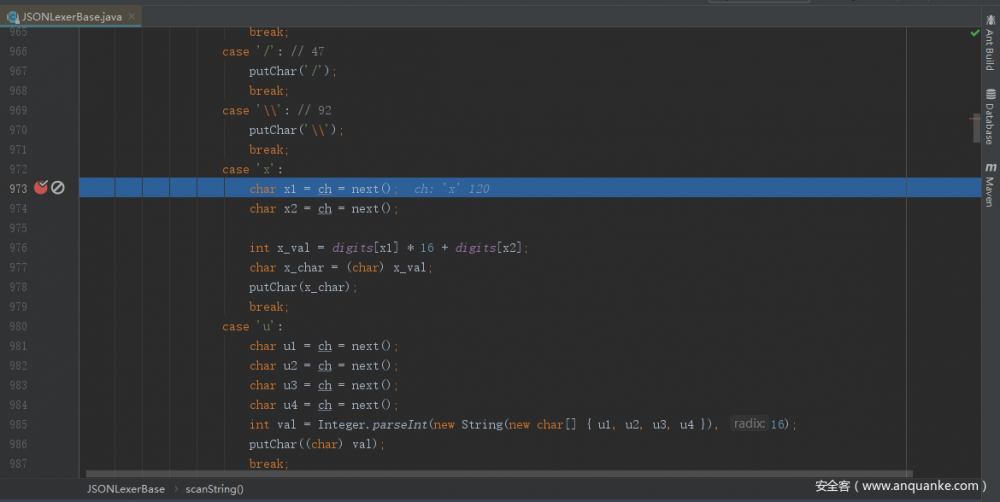Click 'char x_char = (char) x_val;' line

[341, 268]
